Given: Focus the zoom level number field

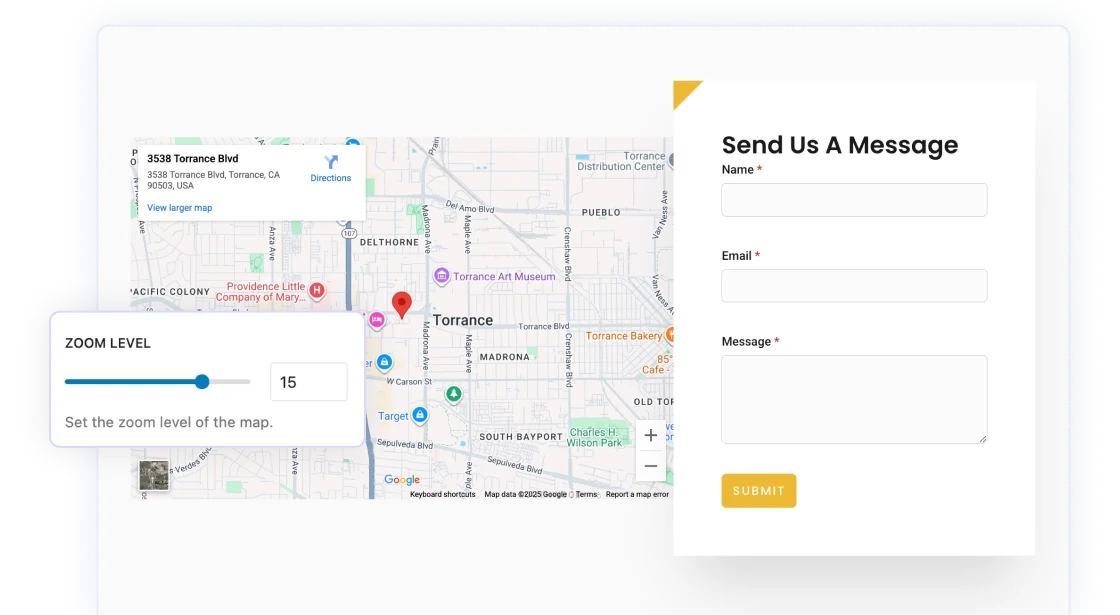Looking at the screenshot, I should tap(308, 382).
